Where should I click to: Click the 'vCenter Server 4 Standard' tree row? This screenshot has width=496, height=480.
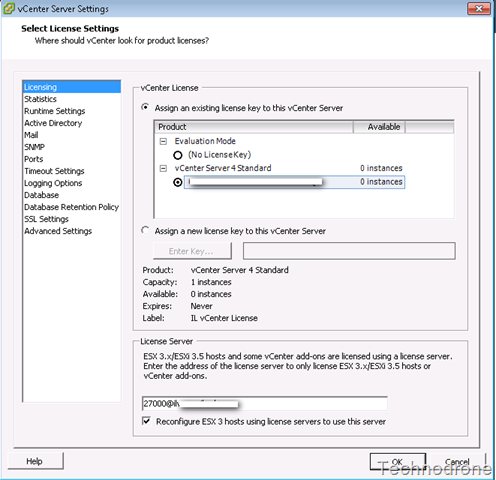[x=223, y=168]
